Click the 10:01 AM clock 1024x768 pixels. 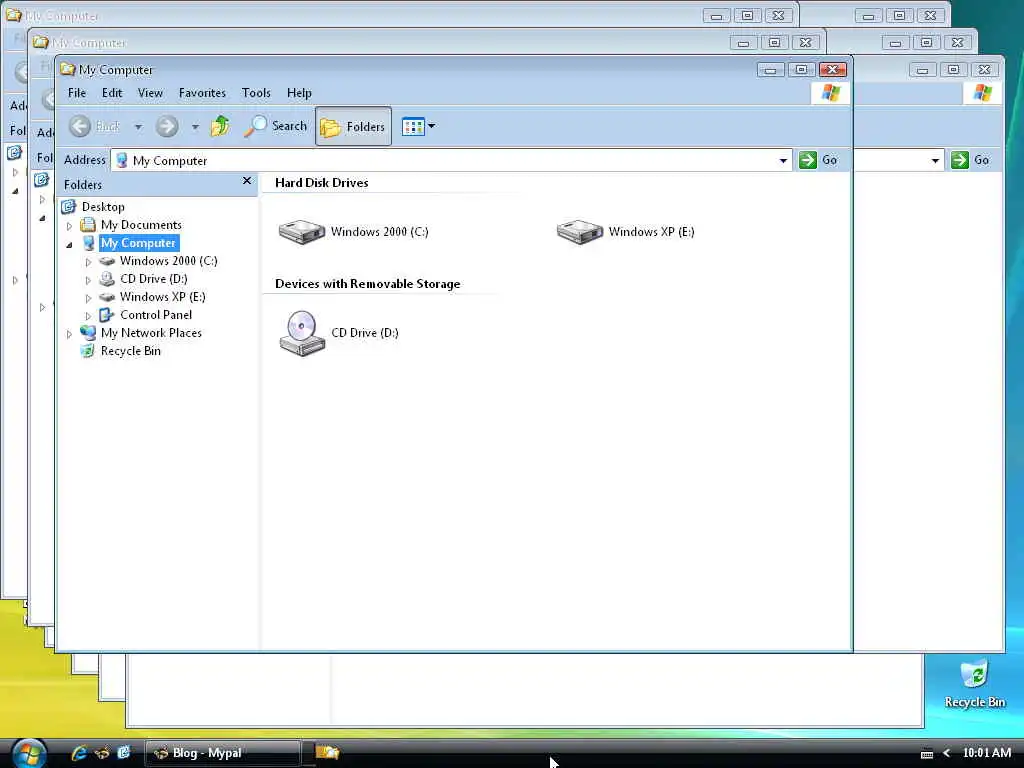coord(987,753)
